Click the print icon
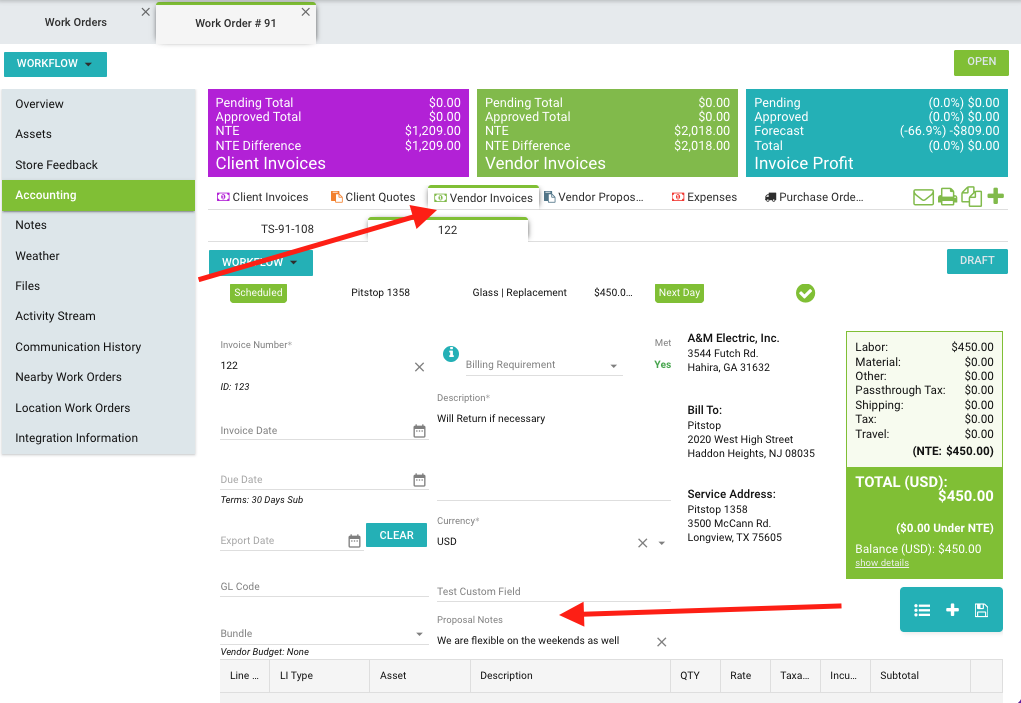 point(947,197)
